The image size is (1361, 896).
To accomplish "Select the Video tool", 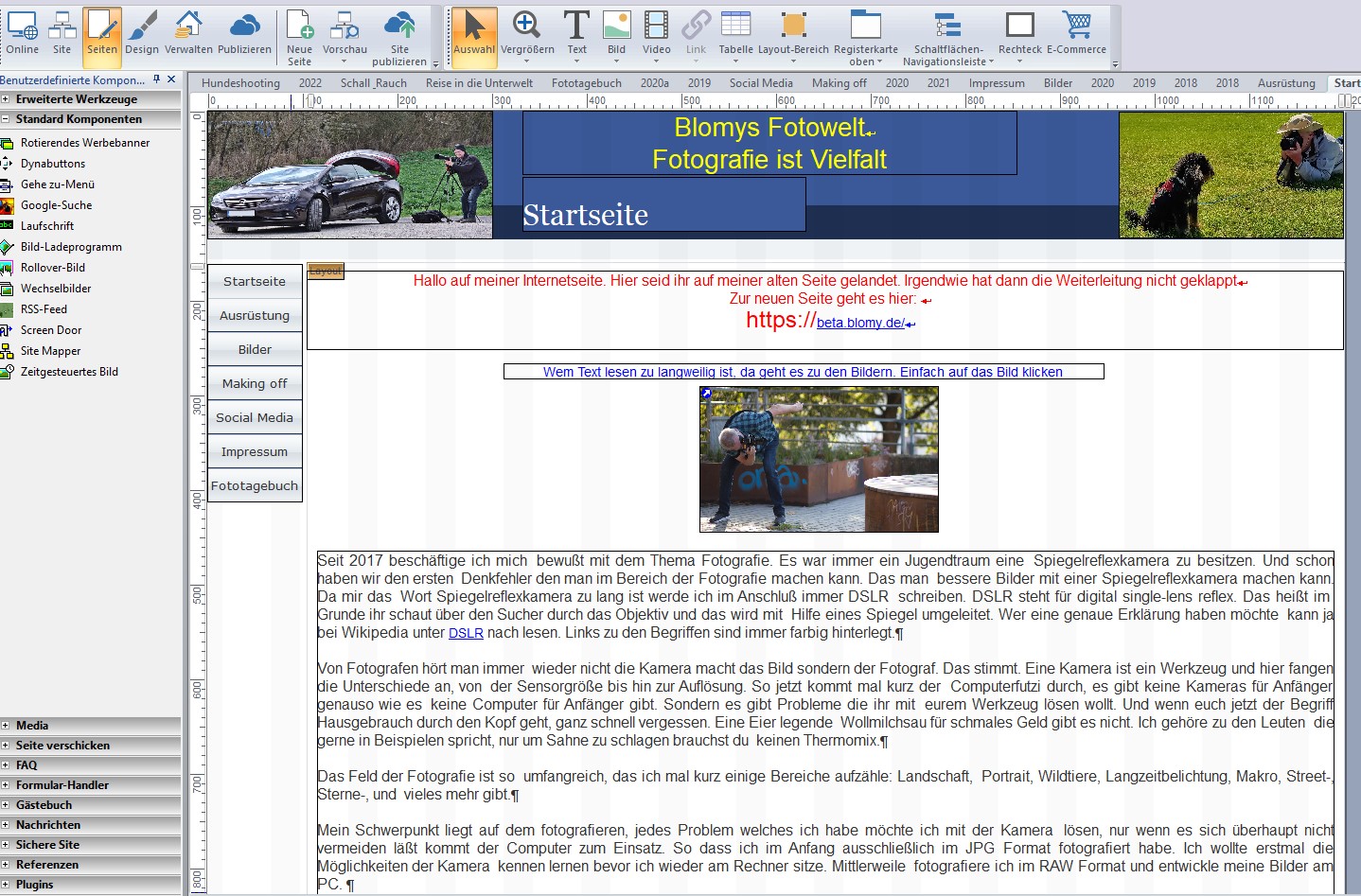I will point(656,34).
